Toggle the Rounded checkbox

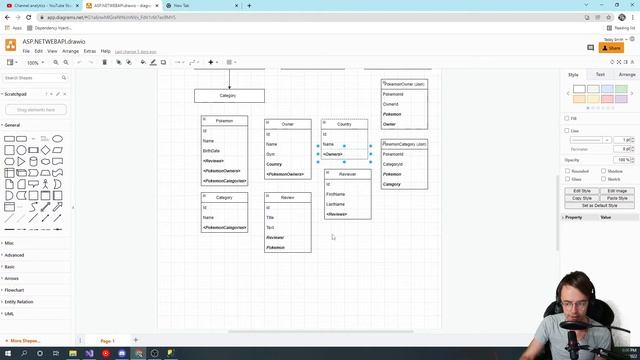point(567,171)
